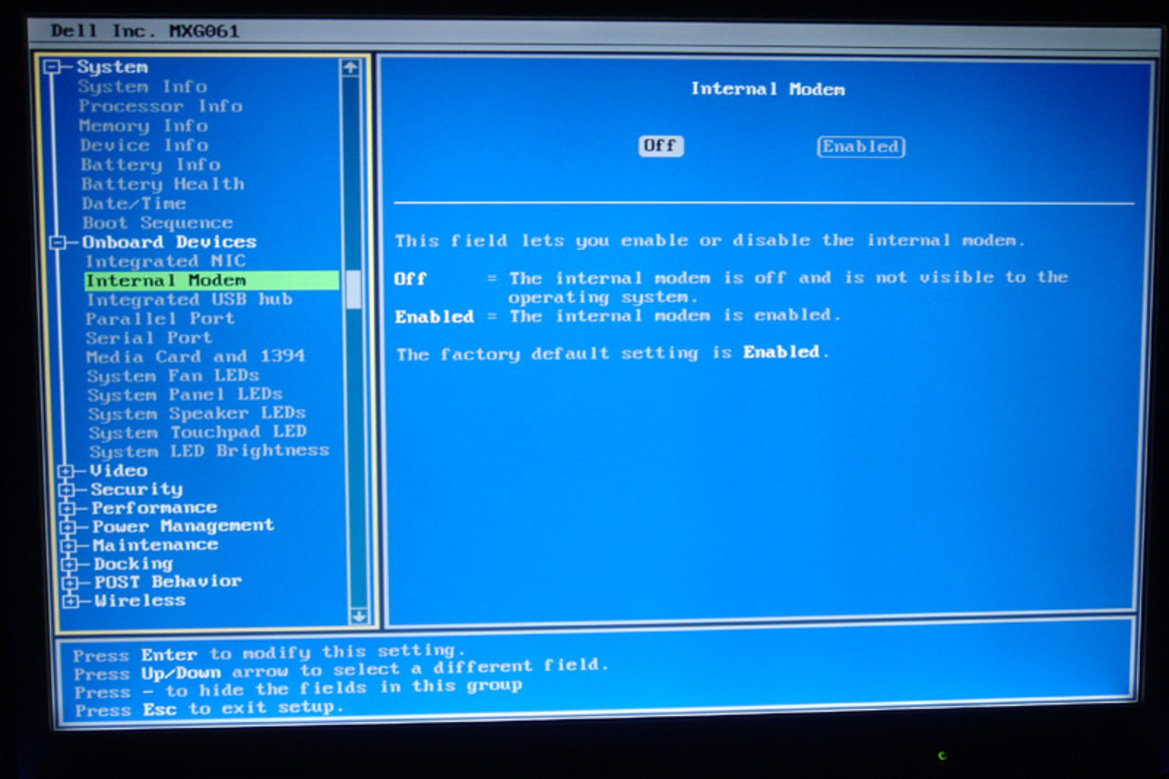Click the tree panel scrollbar thumb
The image size is (1169, 779).
354,289
